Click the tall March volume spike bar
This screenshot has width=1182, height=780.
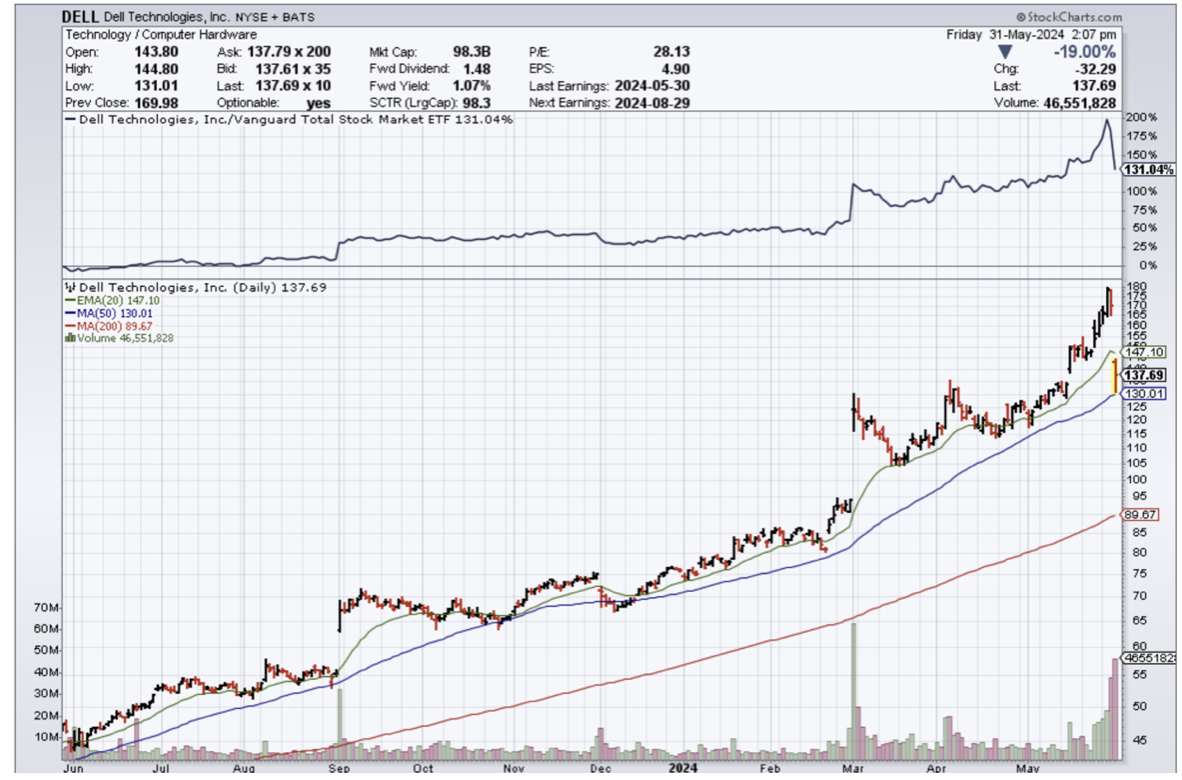pos(854,690)
